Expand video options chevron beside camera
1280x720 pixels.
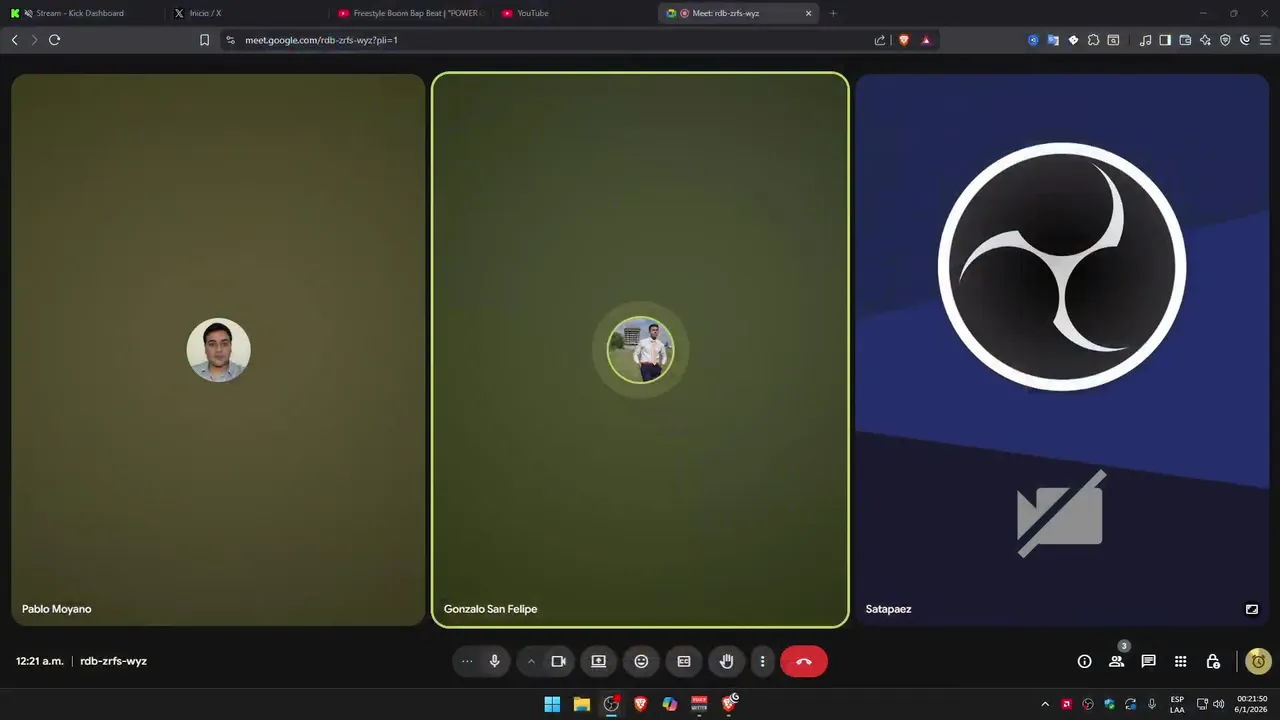pyautogui.click(x=531, y=661)
